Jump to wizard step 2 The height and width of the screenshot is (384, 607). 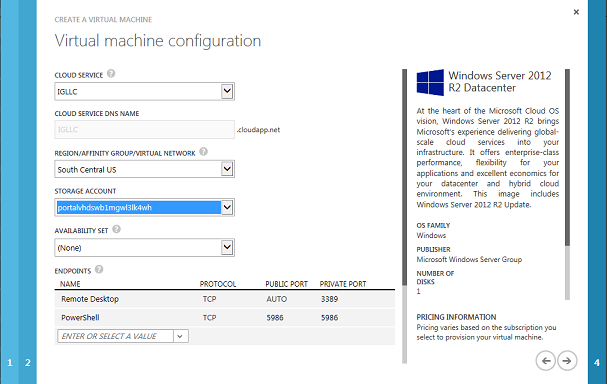point(28,363)
